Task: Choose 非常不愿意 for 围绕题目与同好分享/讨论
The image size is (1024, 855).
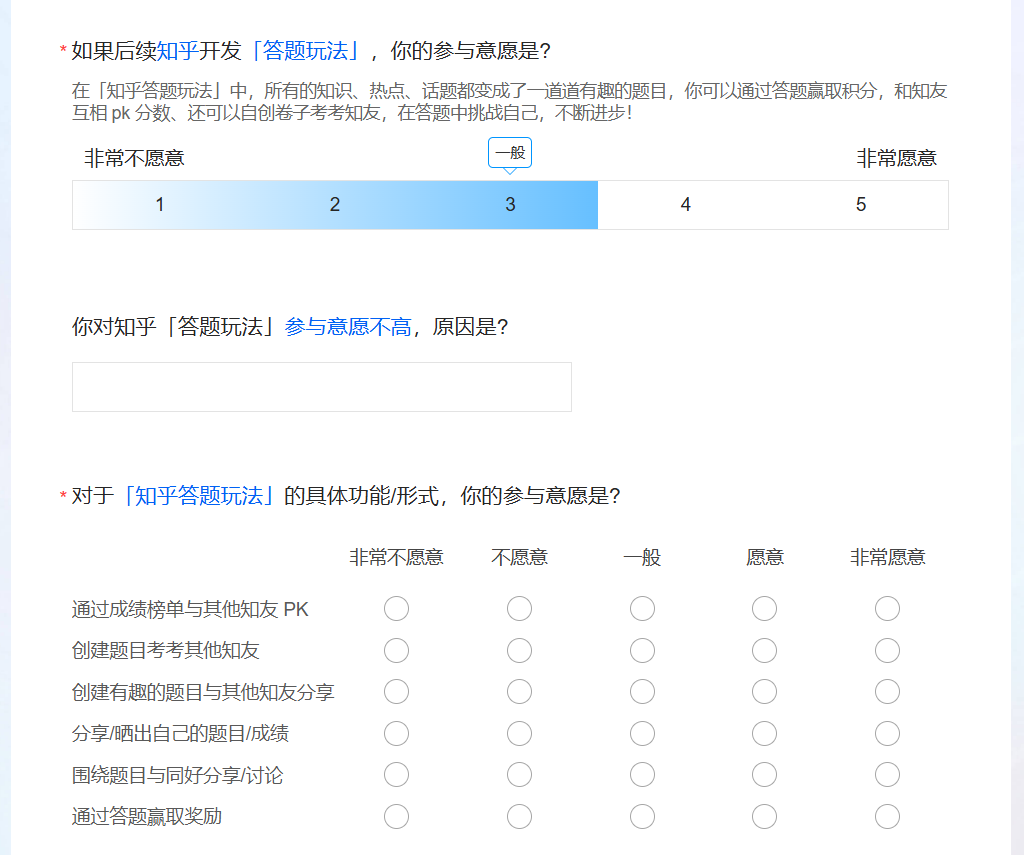Action: (x=396, y=775)
